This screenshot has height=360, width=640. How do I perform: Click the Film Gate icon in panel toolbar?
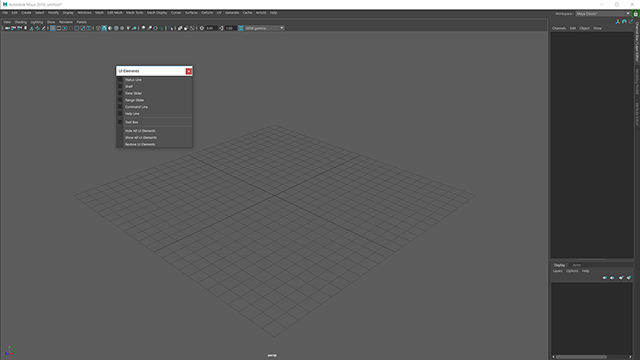tap(59, 28)
